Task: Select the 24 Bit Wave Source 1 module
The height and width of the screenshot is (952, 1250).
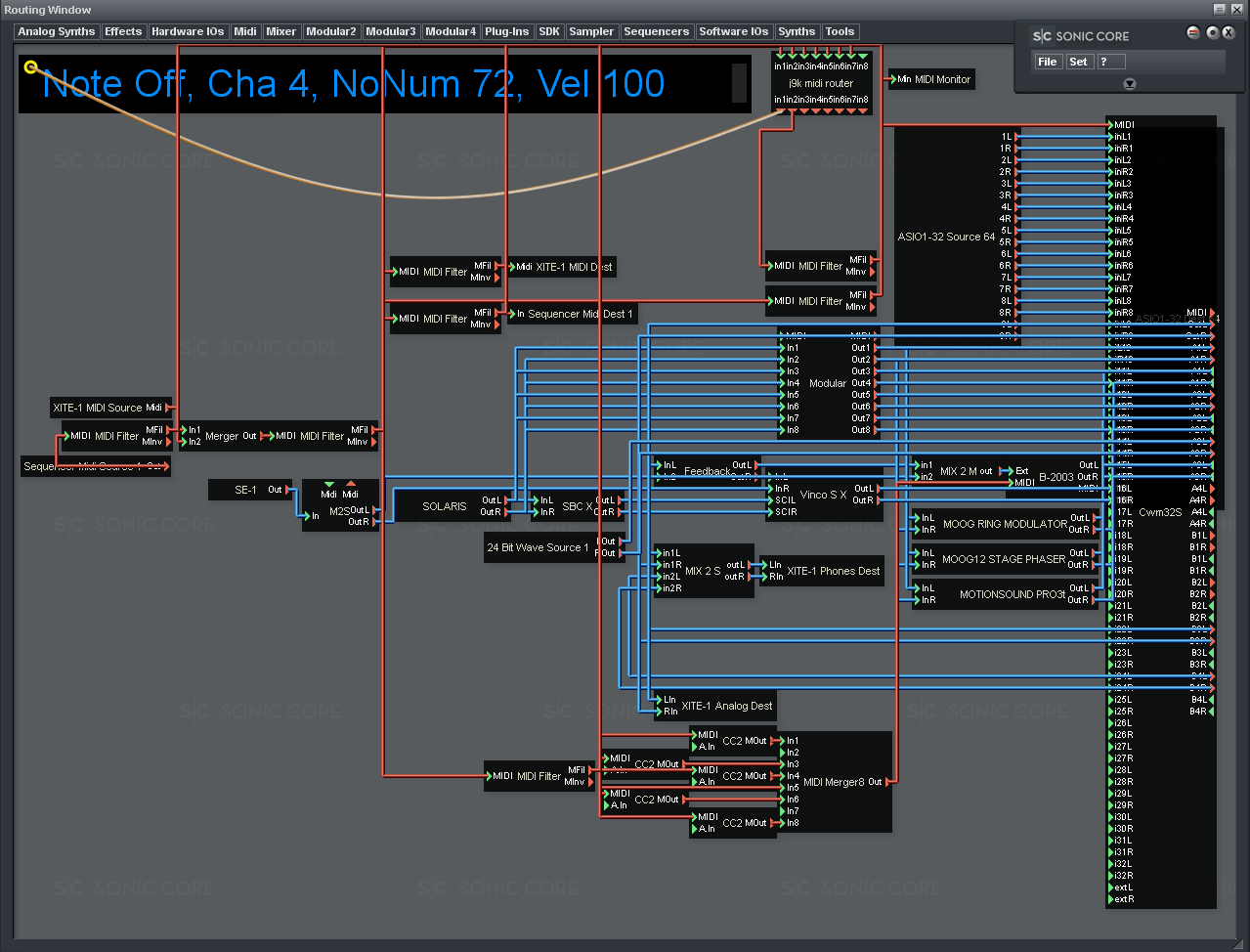Action: 554,547
